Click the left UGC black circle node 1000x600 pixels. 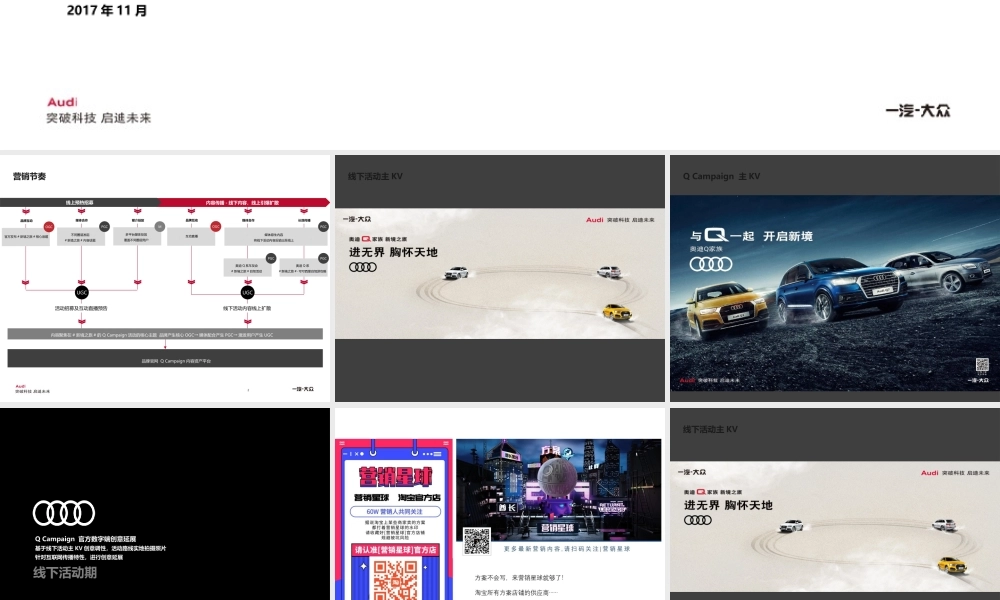[x=82, y=293]
